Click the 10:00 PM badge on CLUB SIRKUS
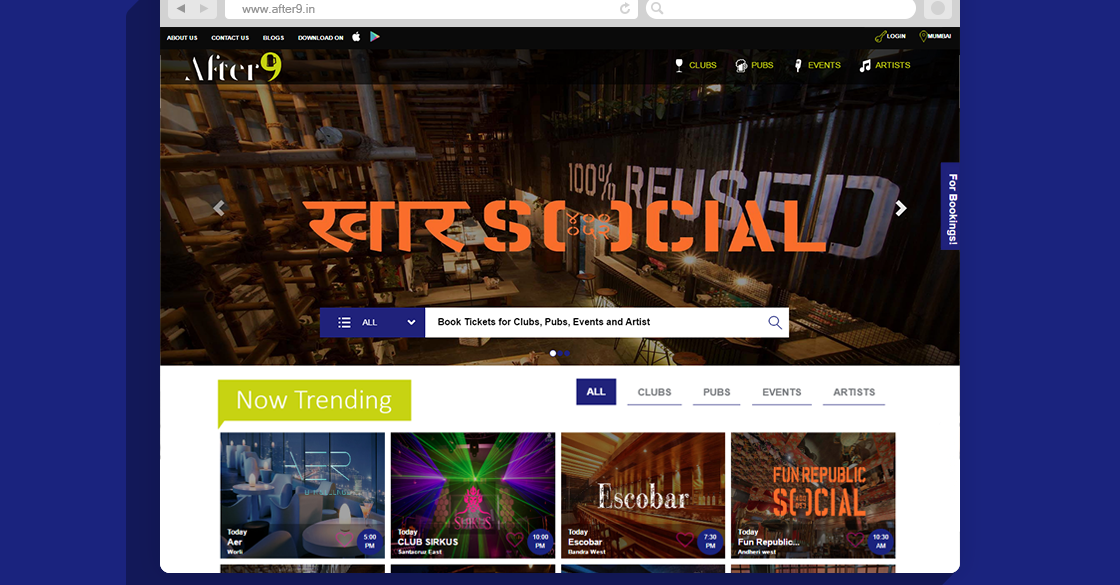The width and height of the screenshot is (1120, 585). click(x=540, y=541)
